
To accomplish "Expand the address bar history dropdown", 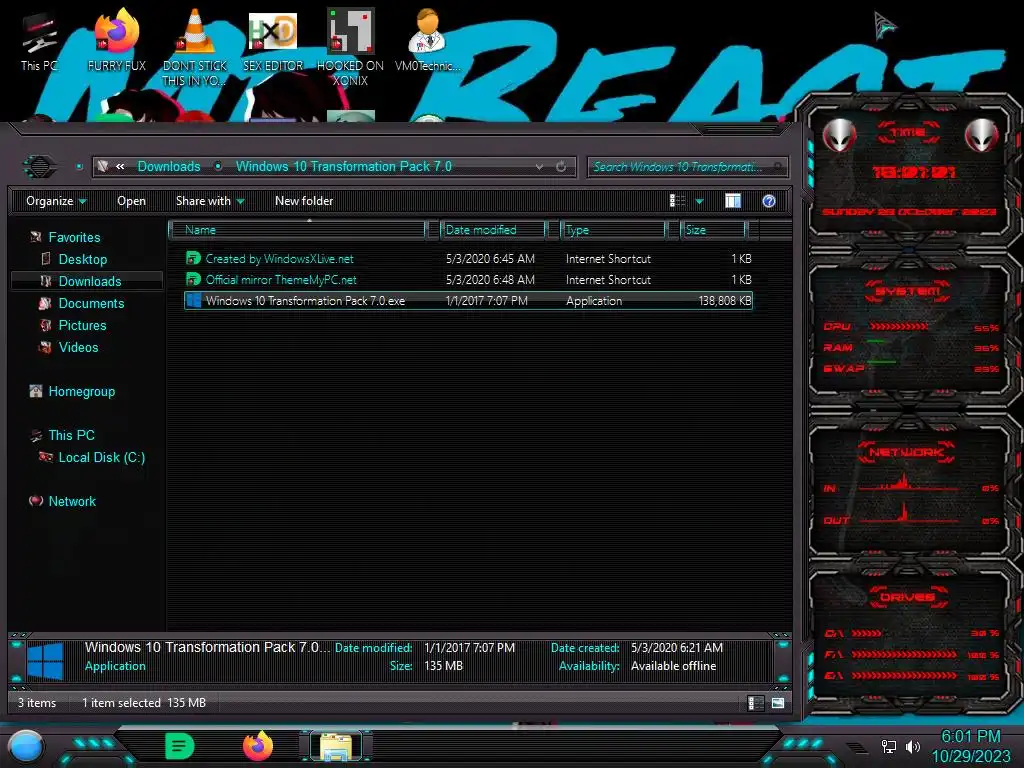I will point(539,167).
